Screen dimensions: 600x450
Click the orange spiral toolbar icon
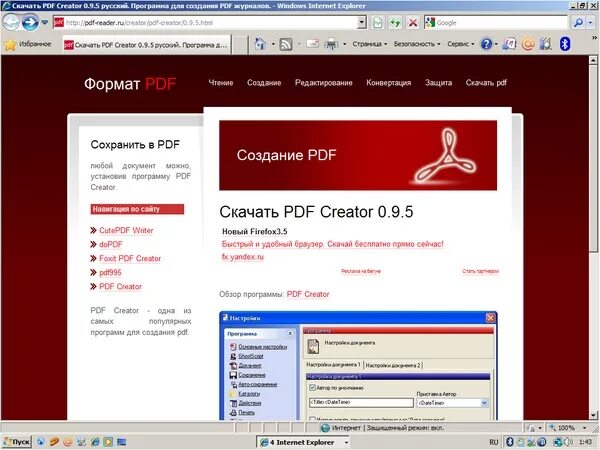[528, 44]
